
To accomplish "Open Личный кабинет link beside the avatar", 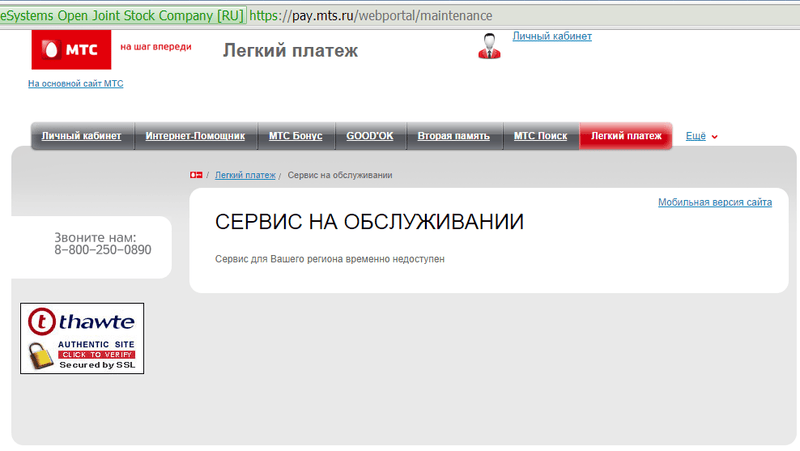I will pyautogui.click(x=552, y=36).
